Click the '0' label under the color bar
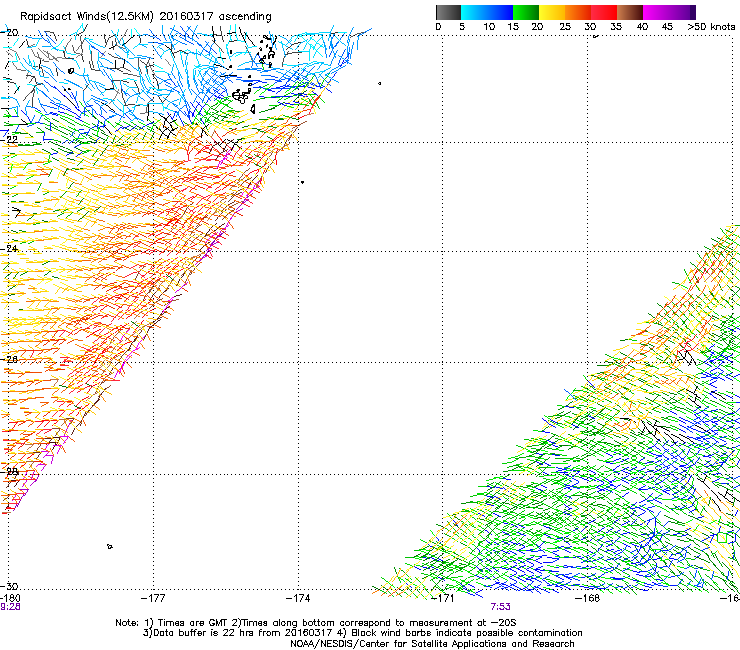 438,27
